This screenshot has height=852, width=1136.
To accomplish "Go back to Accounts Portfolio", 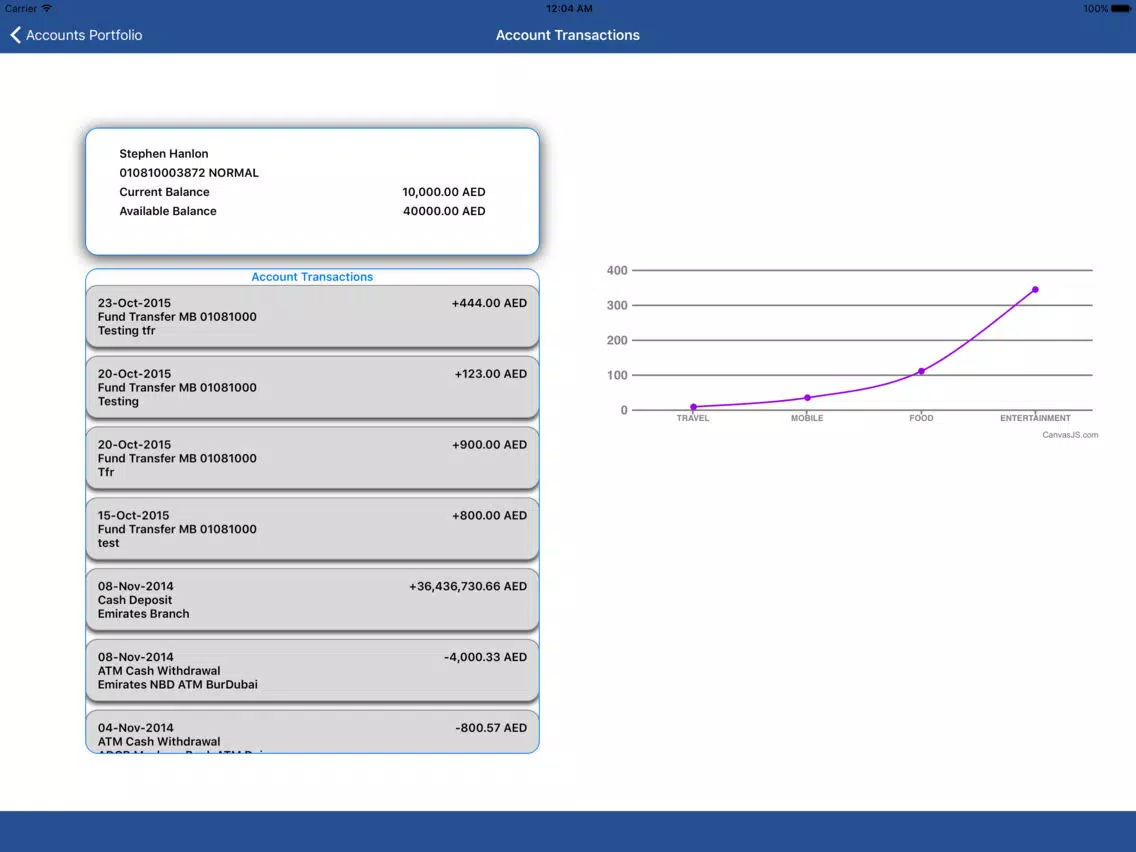I will (76, 35).
